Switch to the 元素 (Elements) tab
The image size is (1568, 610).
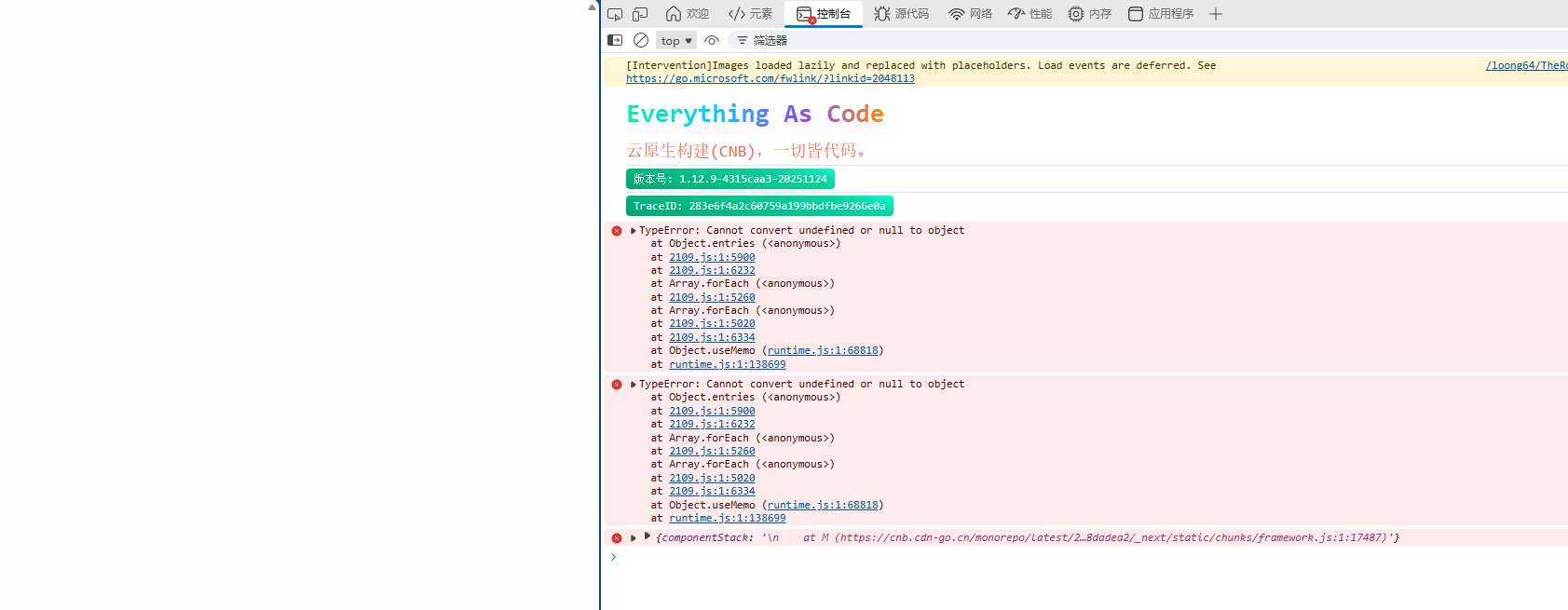(x=751, y=14)
